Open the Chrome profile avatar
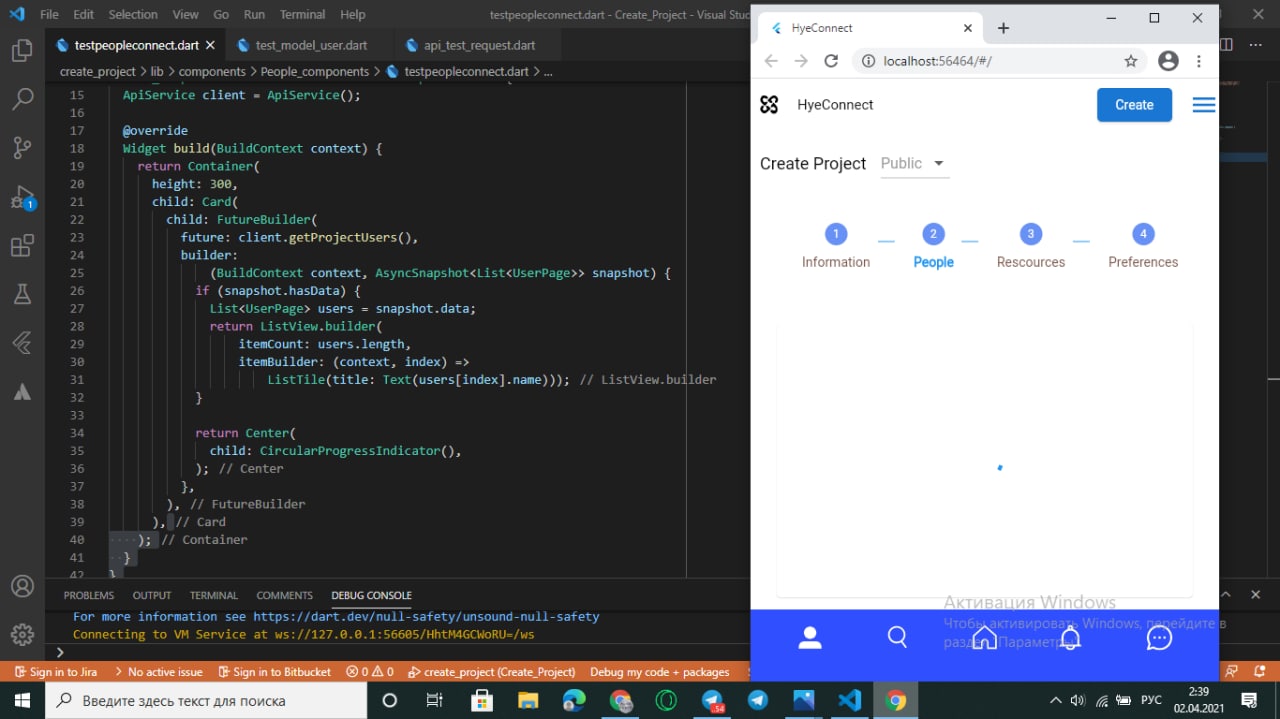The image size is (1280, 719). 1168,61
